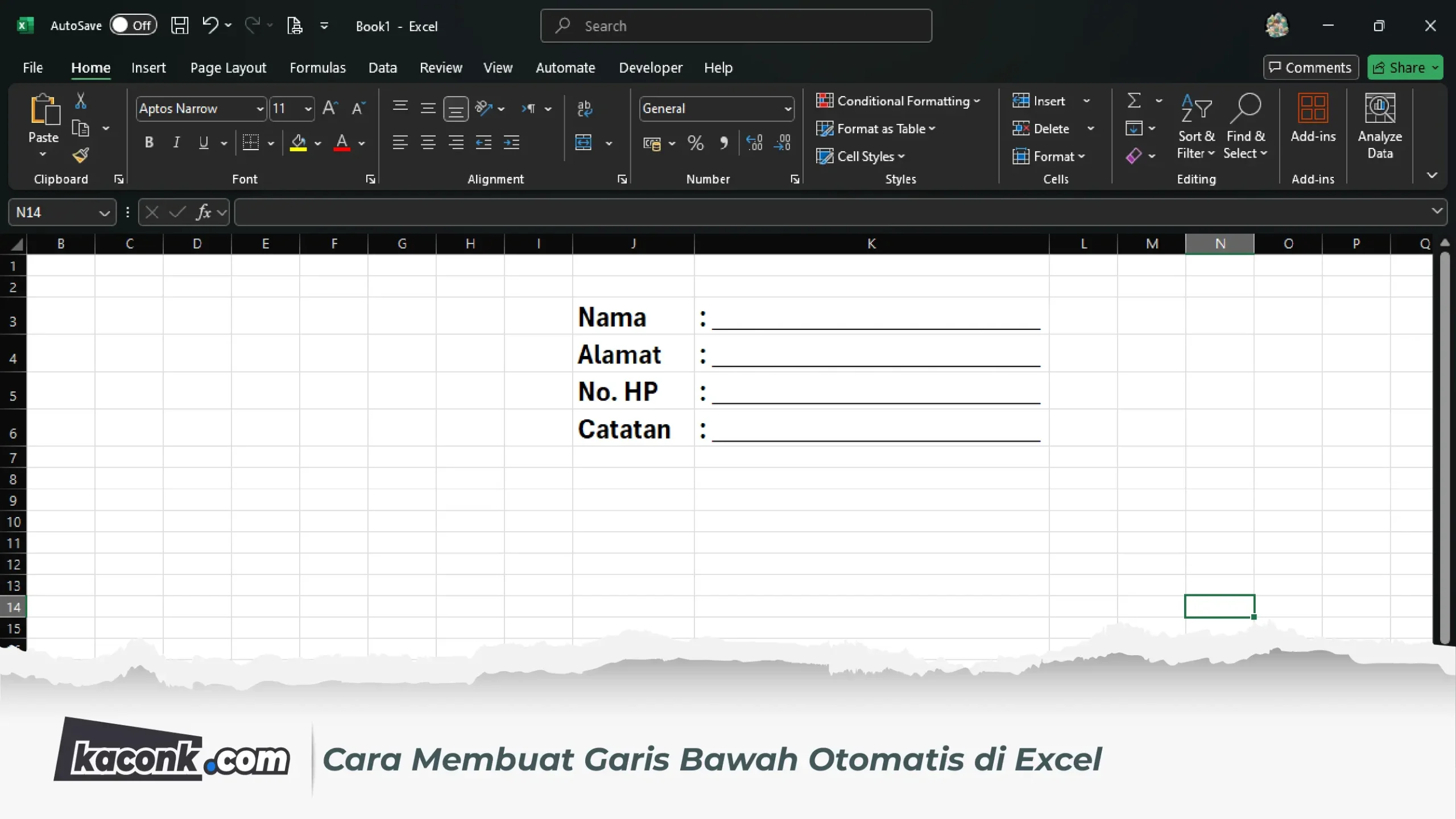Toggle Italic formatting
The height and width of the screenshot is (819, 1456).
176,143
